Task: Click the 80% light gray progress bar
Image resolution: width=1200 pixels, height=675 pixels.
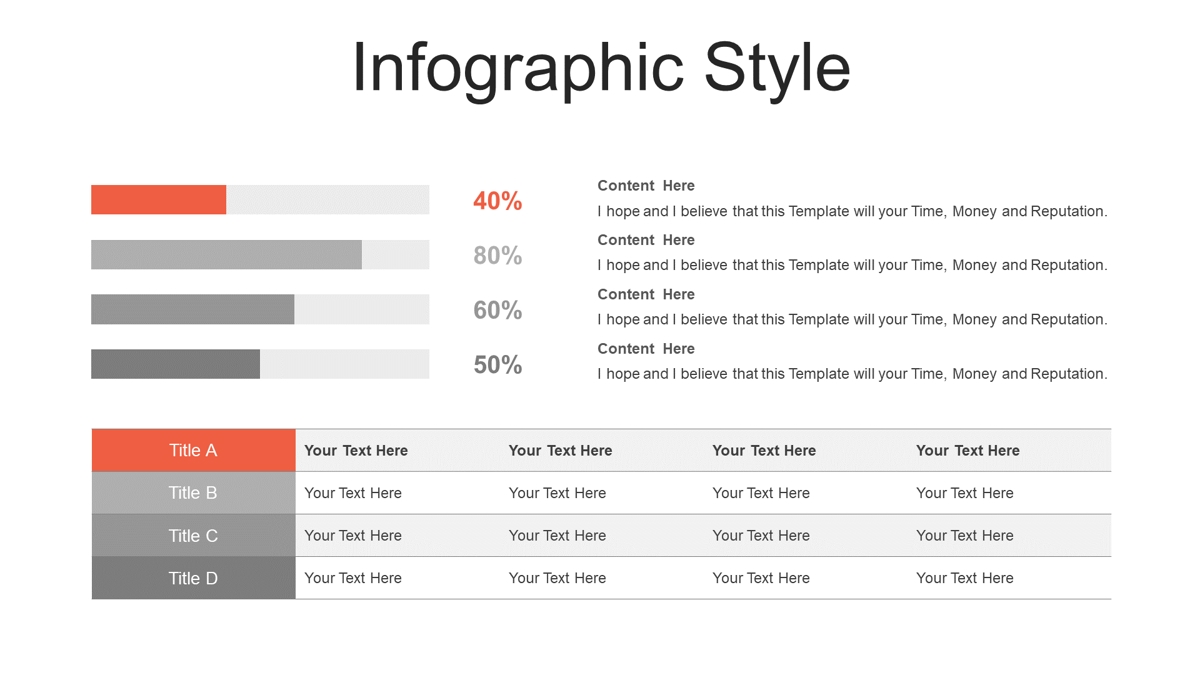Action: tap(226, 254)
